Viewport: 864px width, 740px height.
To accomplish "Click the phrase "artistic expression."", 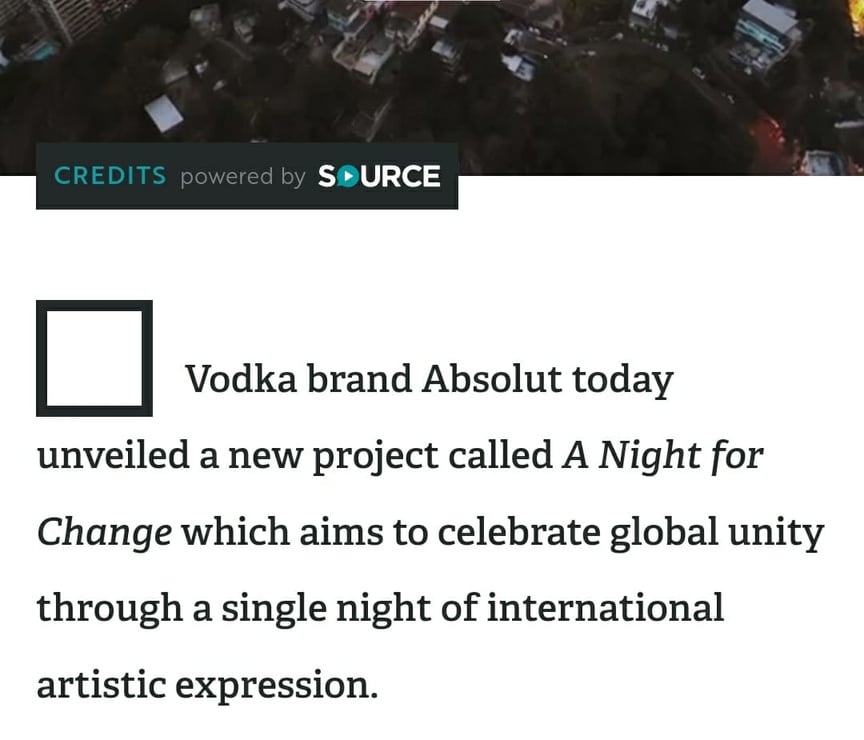I will pos(207,685).
